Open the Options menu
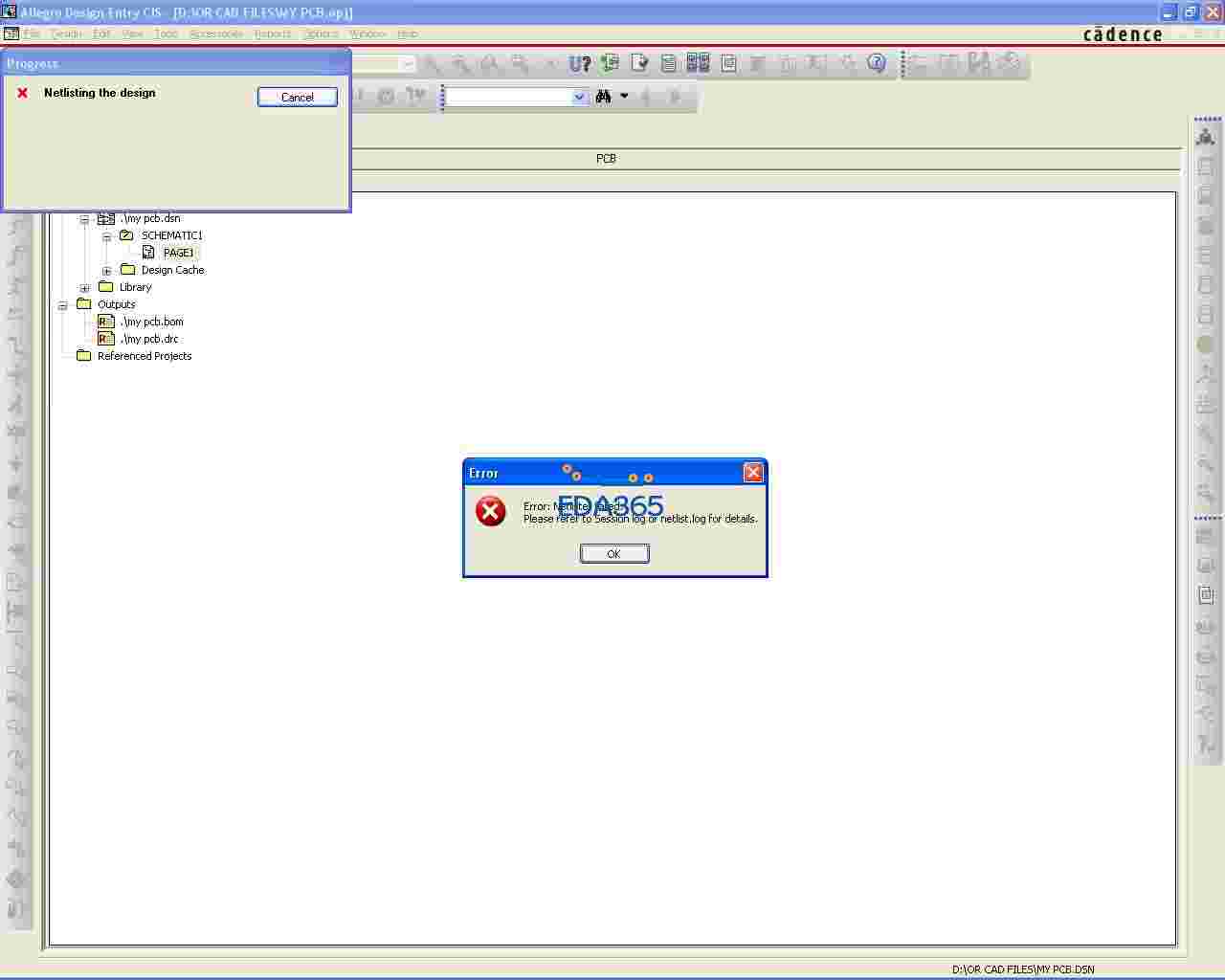The height and width of the screenshot is (980, 1225). click(321, 33)
